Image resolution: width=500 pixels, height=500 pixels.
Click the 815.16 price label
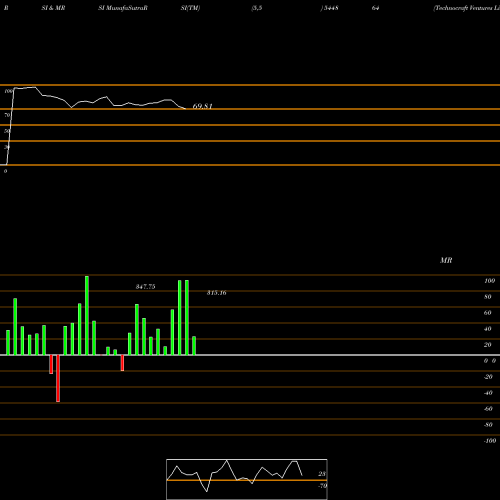(x=217, y=293)
